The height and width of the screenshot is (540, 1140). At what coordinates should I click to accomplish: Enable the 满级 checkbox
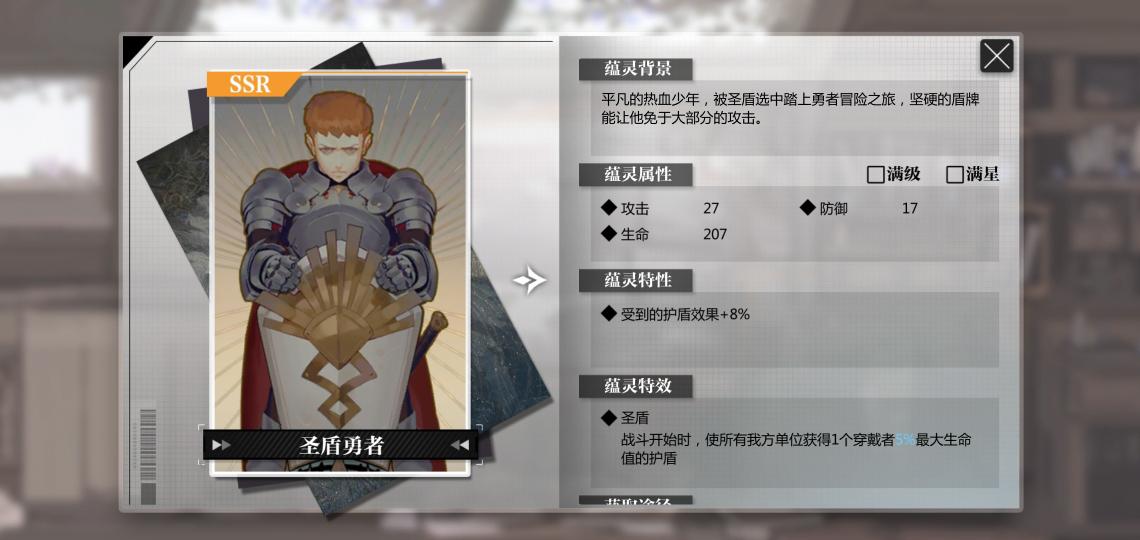click(875, 174)
